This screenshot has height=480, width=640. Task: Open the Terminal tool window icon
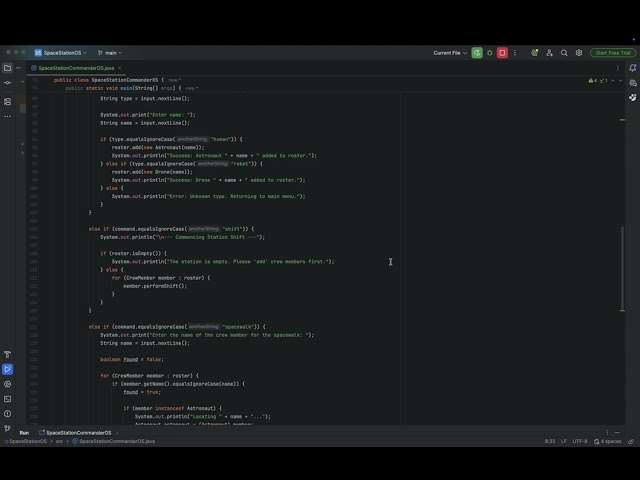click(7, 399)
